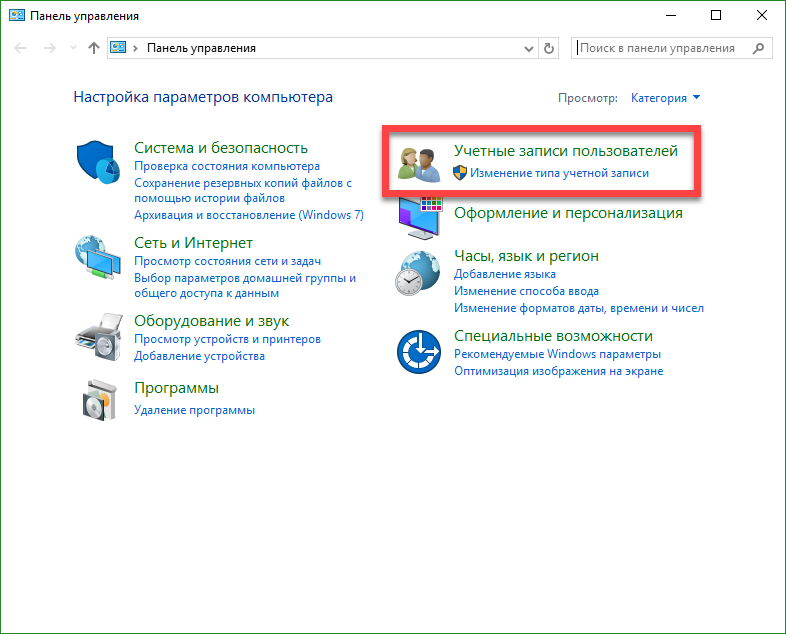The height and width of the screenshot is (634, 786).
Task: Click the UAC shield icon beside account type link
Action: pos(460,173)
